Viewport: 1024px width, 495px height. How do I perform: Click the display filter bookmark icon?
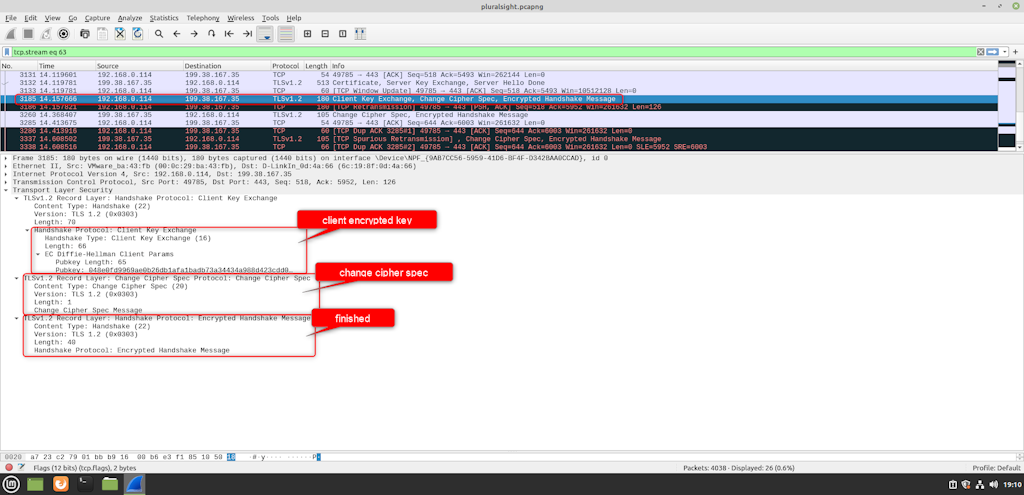point(7,52)
